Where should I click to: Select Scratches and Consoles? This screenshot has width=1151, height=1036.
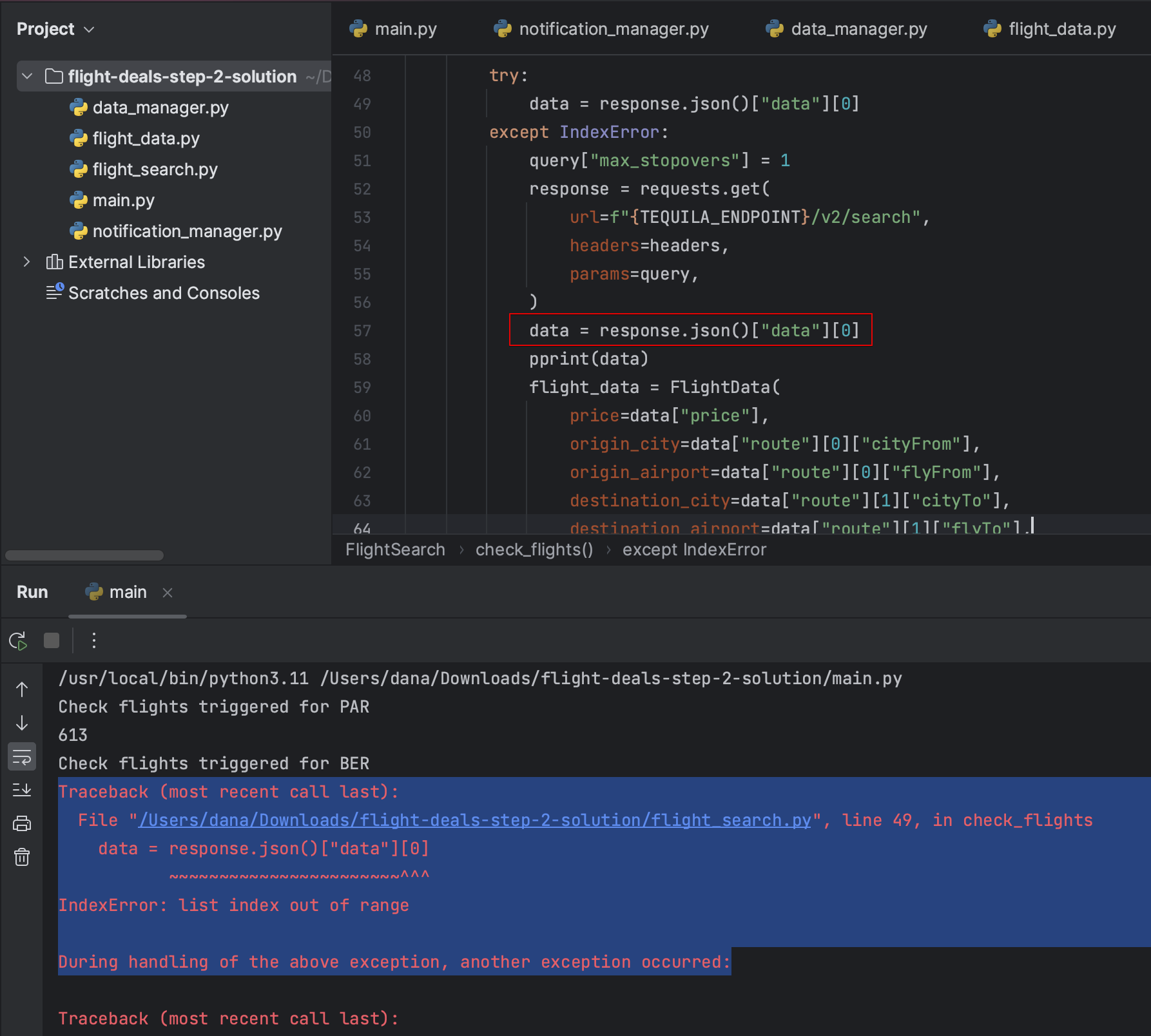[x=164, y=293]
